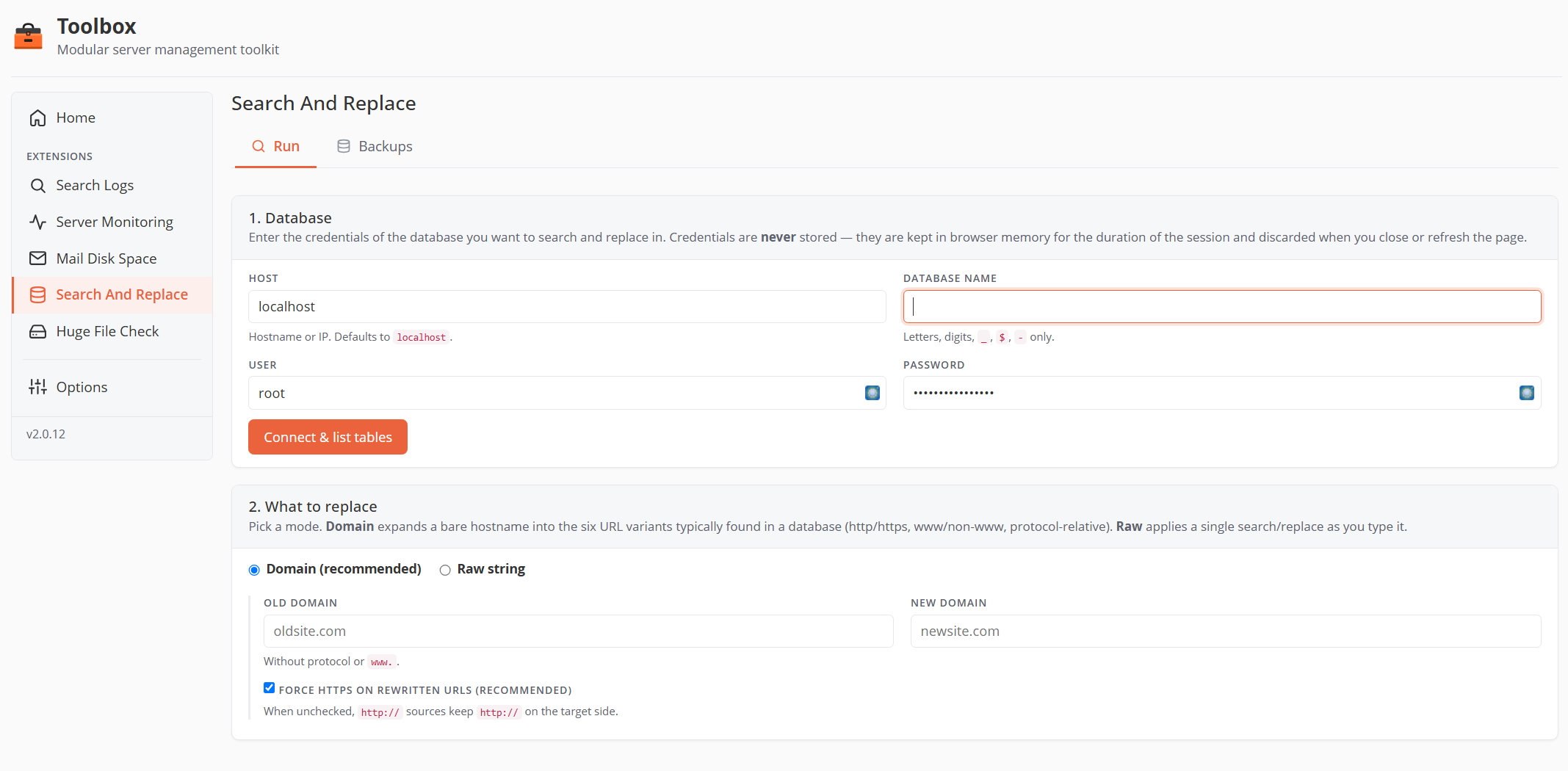The height and width of the screenshot is (771, 1568).
Task: Click the Home house icon
Action: pyautogui.click(x=37, y=118)
